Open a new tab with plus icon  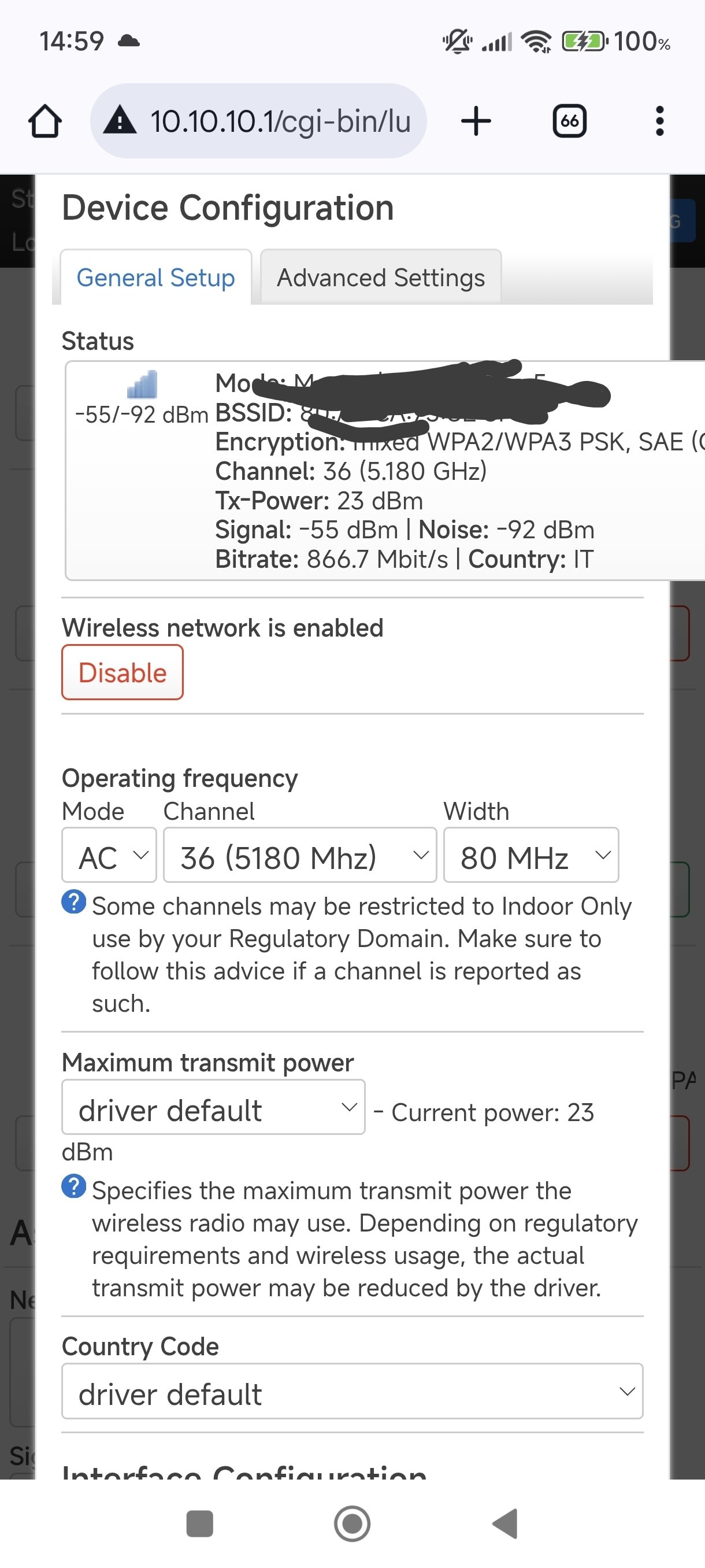pos(476,120)
